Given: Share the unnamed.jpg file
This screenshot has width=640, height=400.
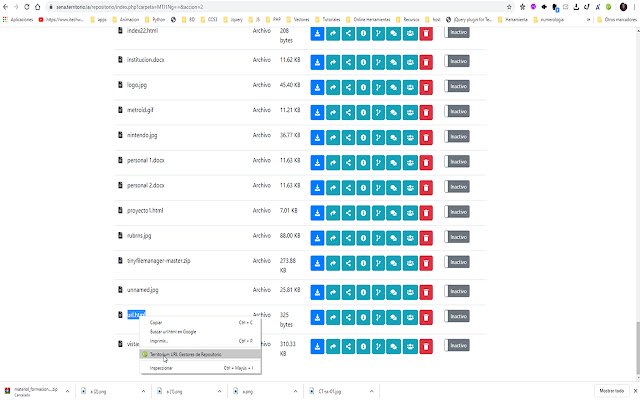Looking at the screenshot, I should click(x=348, y=292).
